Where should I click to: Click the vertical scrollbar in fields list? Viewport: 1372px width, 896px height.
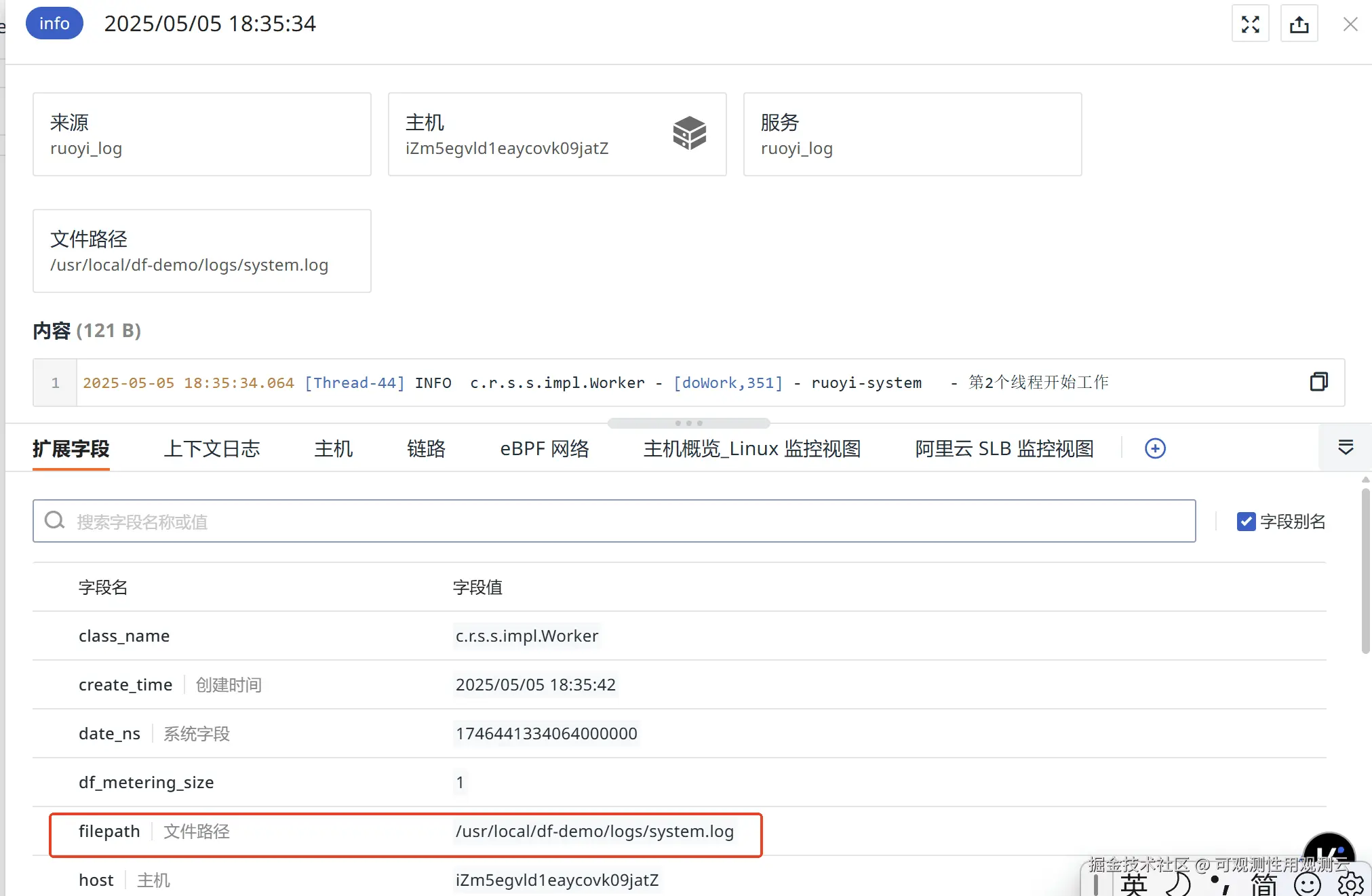pos(1365,570)
